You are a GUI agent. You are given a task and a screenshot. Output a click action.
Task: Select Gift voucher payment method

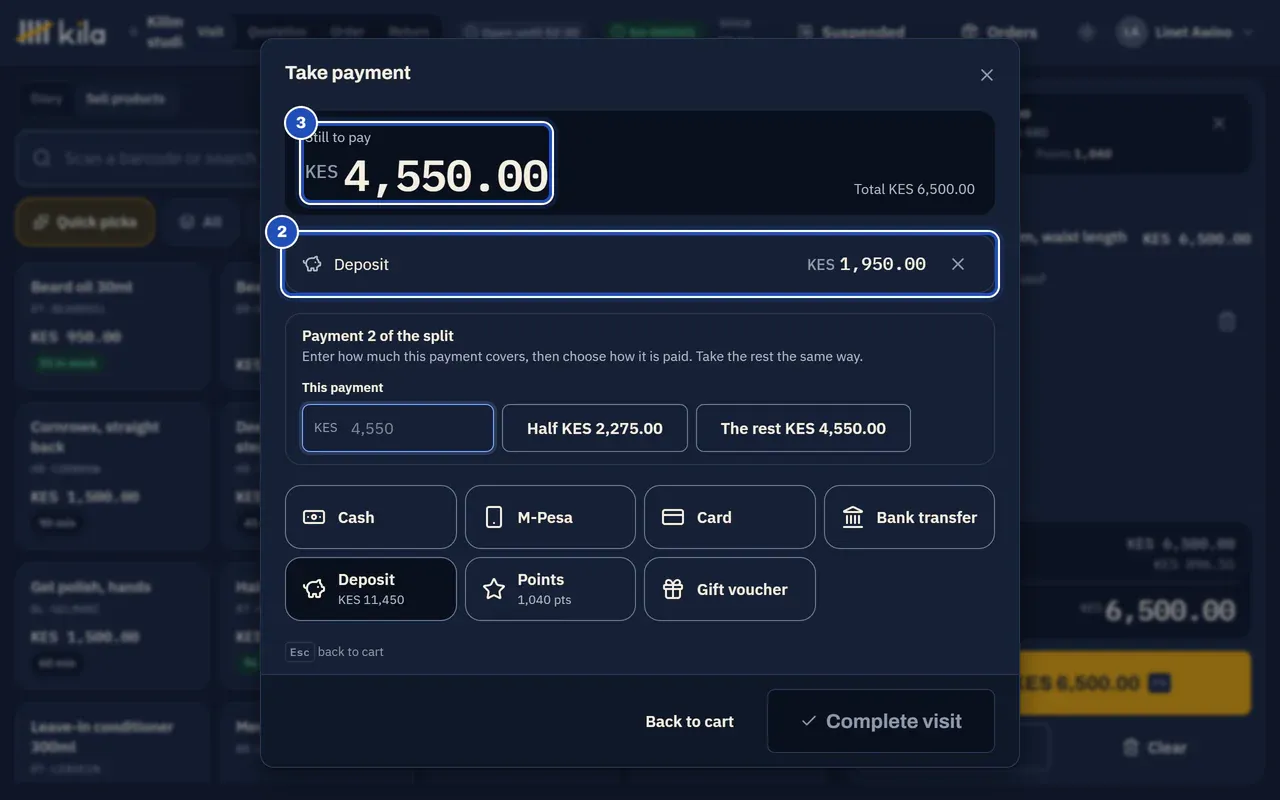click(730, 589)
